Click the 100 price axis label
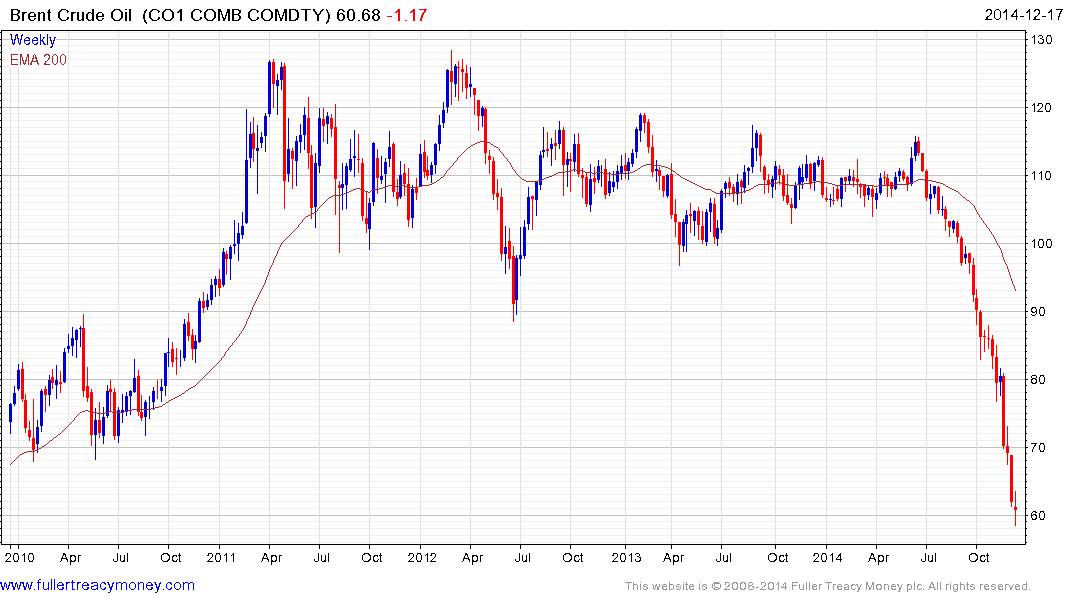1075x600 pixels. click(x=1041, y=243)
